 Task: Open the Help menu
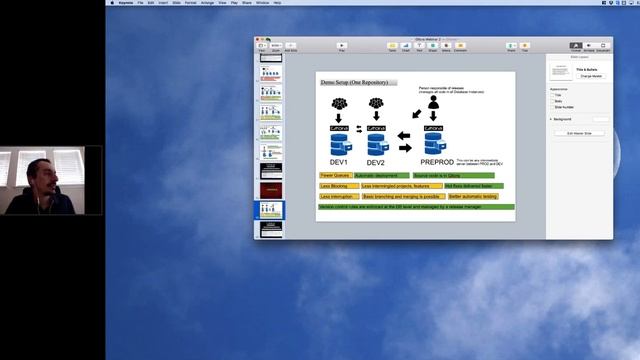[x=277, y=2]
